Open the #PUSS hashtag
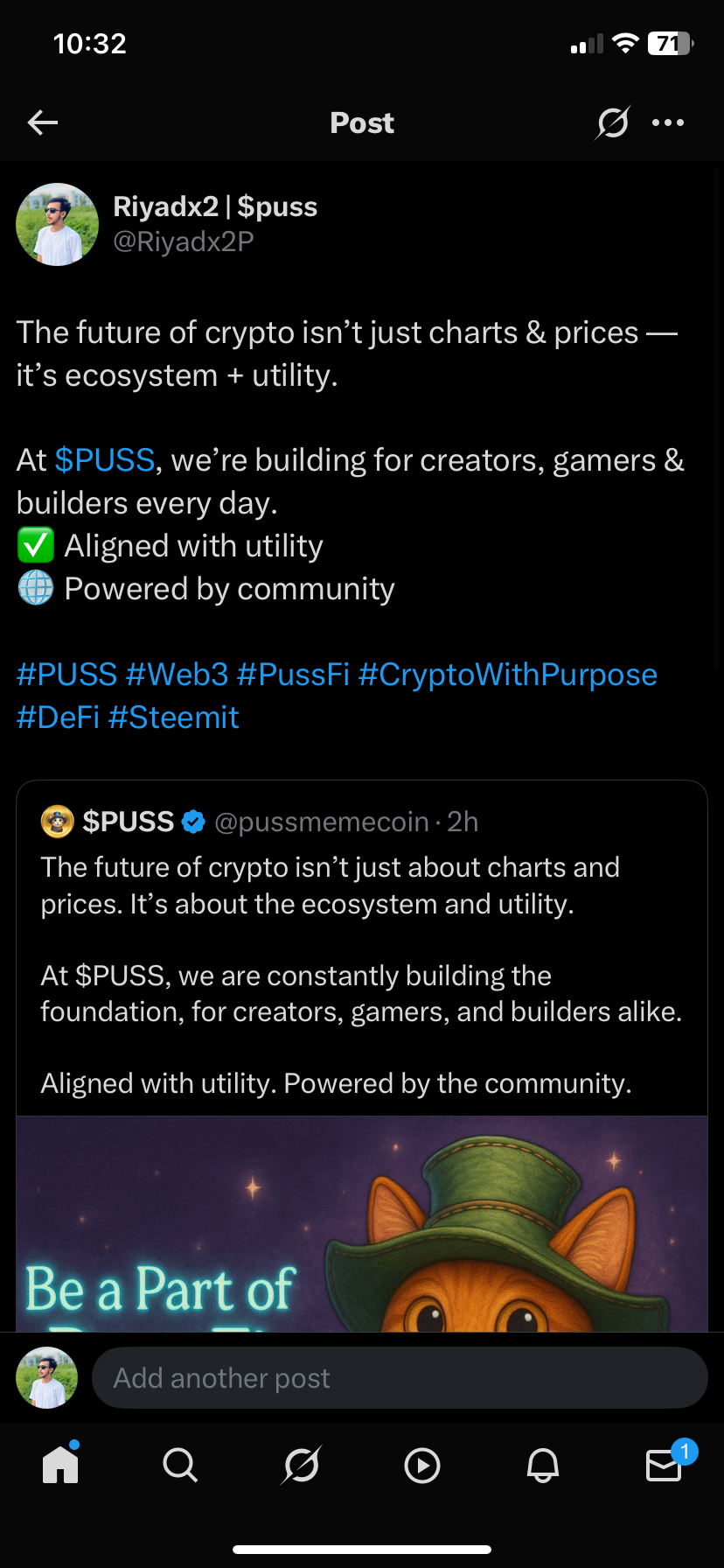Viewport: 724px width, 1568px height. coord(66,675)
